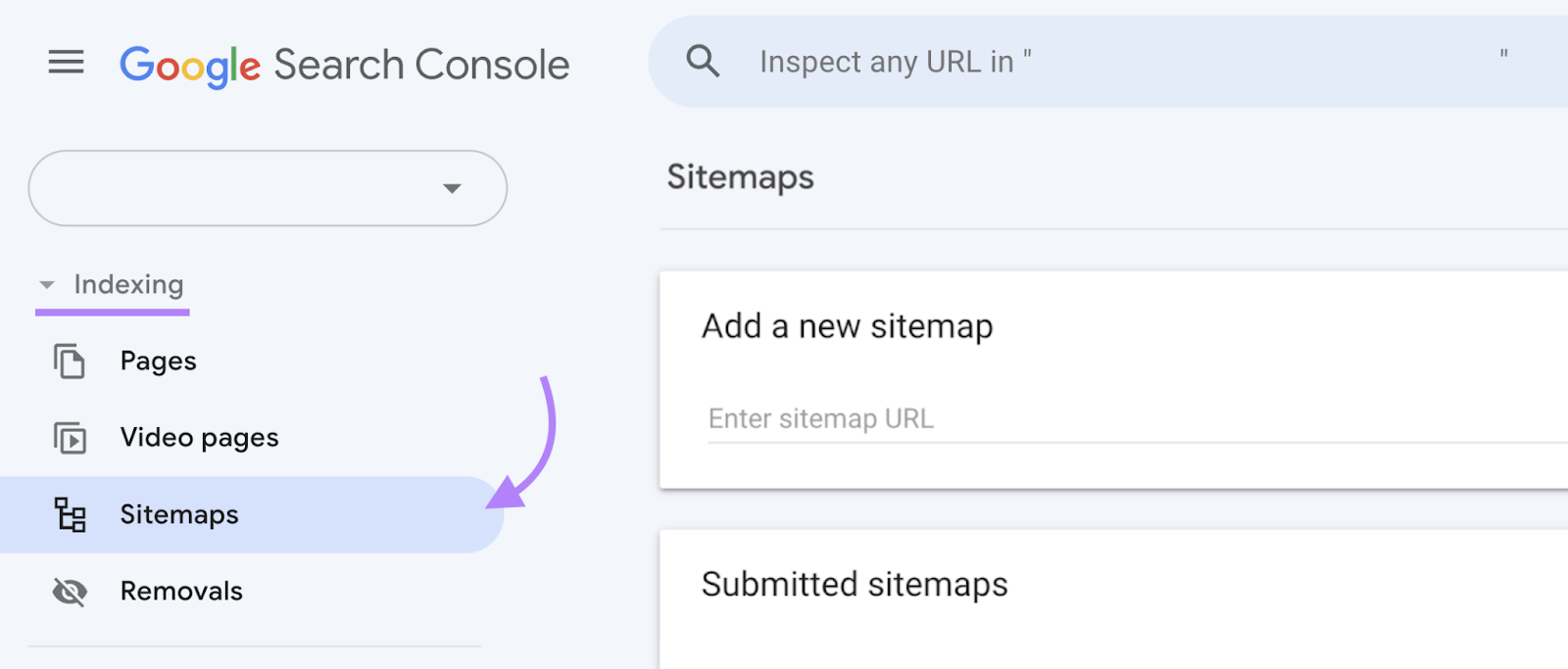
Task: Click the Google Search Console logo
Action: click(344, 63)
